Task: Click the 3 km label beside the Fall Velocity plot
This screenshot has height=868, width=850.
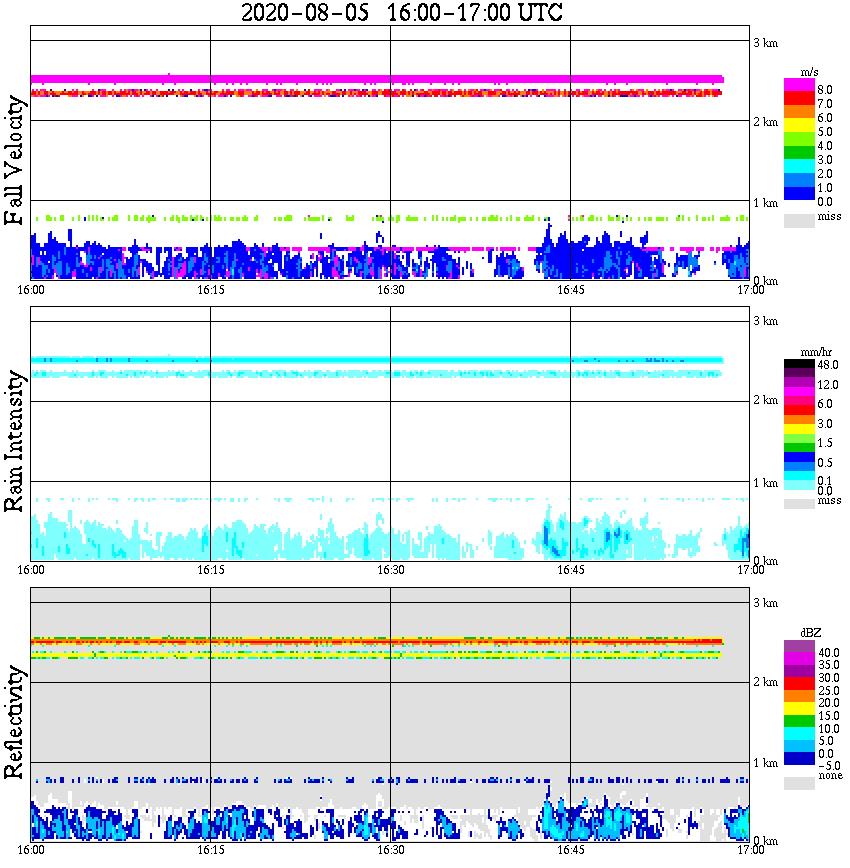Action: pos(765,43)
